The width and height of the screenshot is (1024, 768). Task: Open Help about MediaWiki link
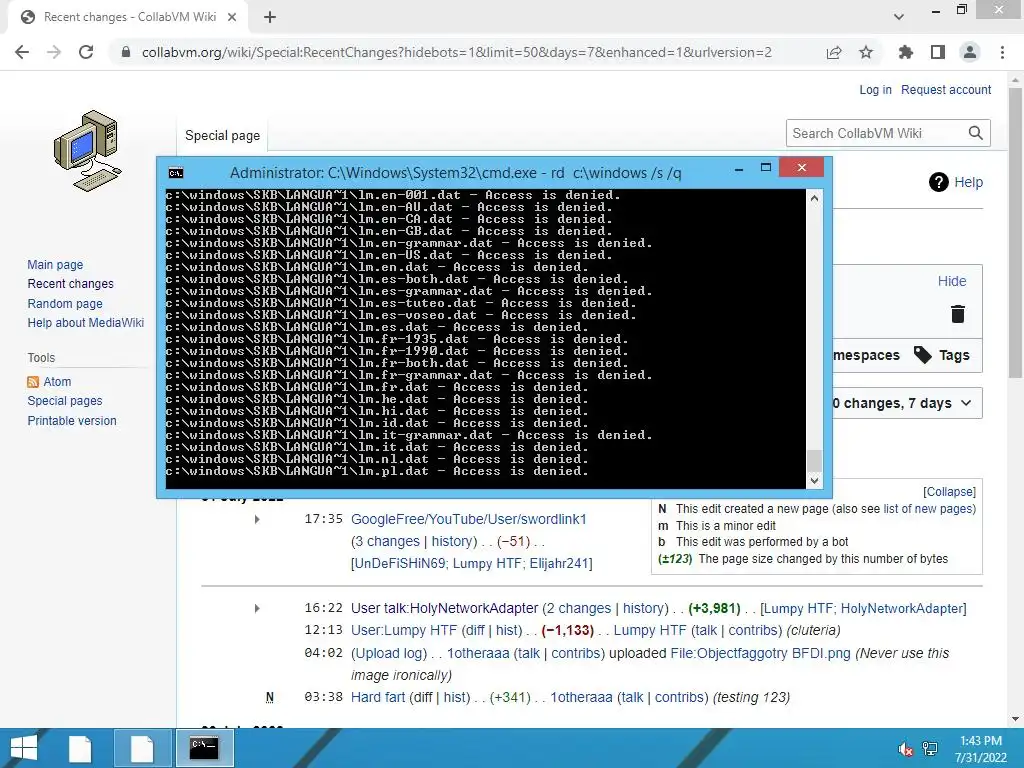[86, 323]
